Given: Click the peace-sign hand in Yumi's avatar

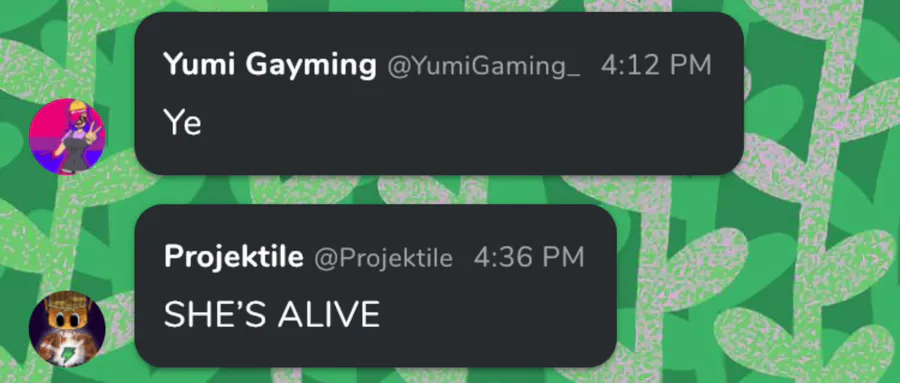Looking at the screenshot, I should [93, 132].
